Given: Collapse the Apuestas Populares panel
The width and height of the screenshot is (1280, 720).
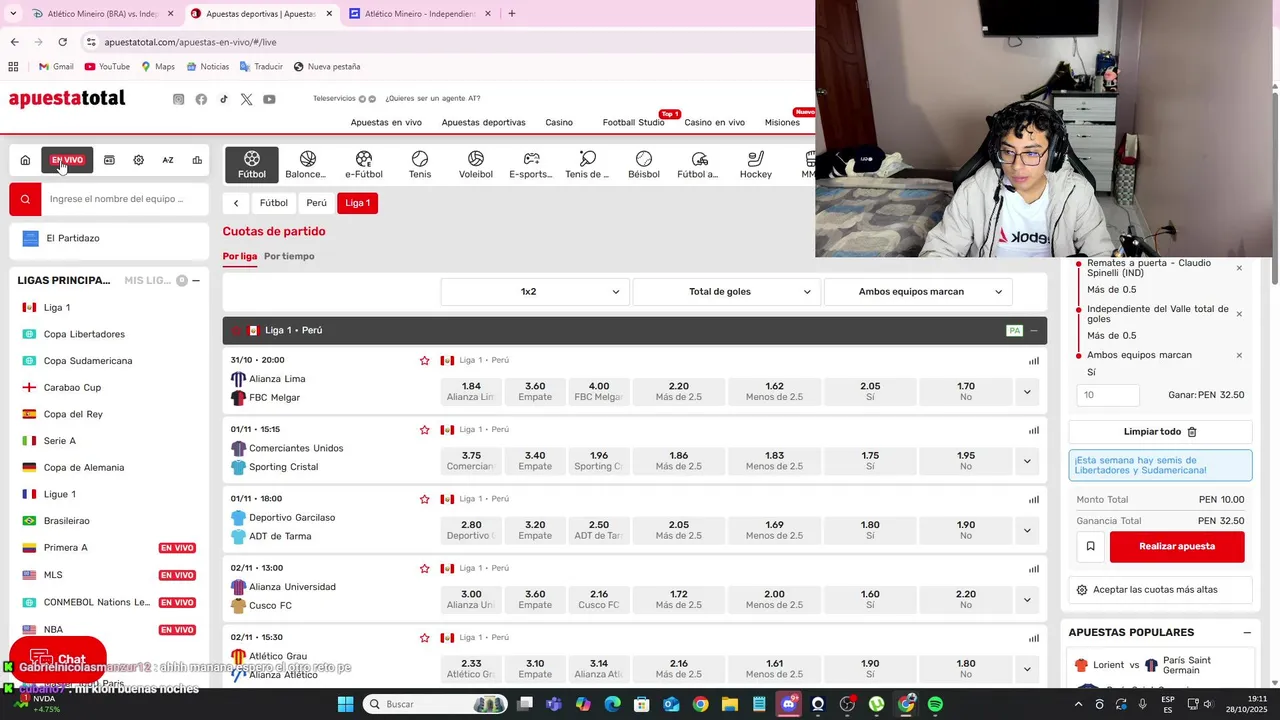Looking at the screenshot, I should 1247,633.
